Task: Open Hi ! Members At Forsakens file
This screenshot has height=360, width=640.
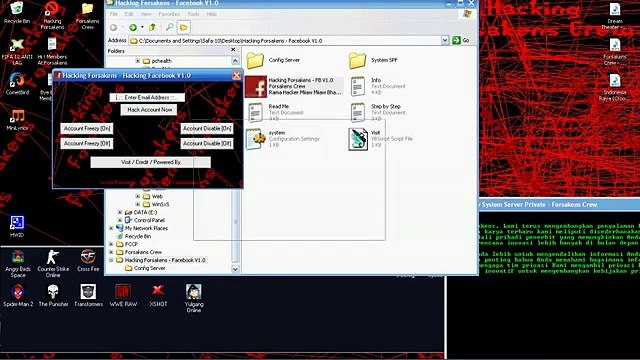Action: tap(52, 51)
